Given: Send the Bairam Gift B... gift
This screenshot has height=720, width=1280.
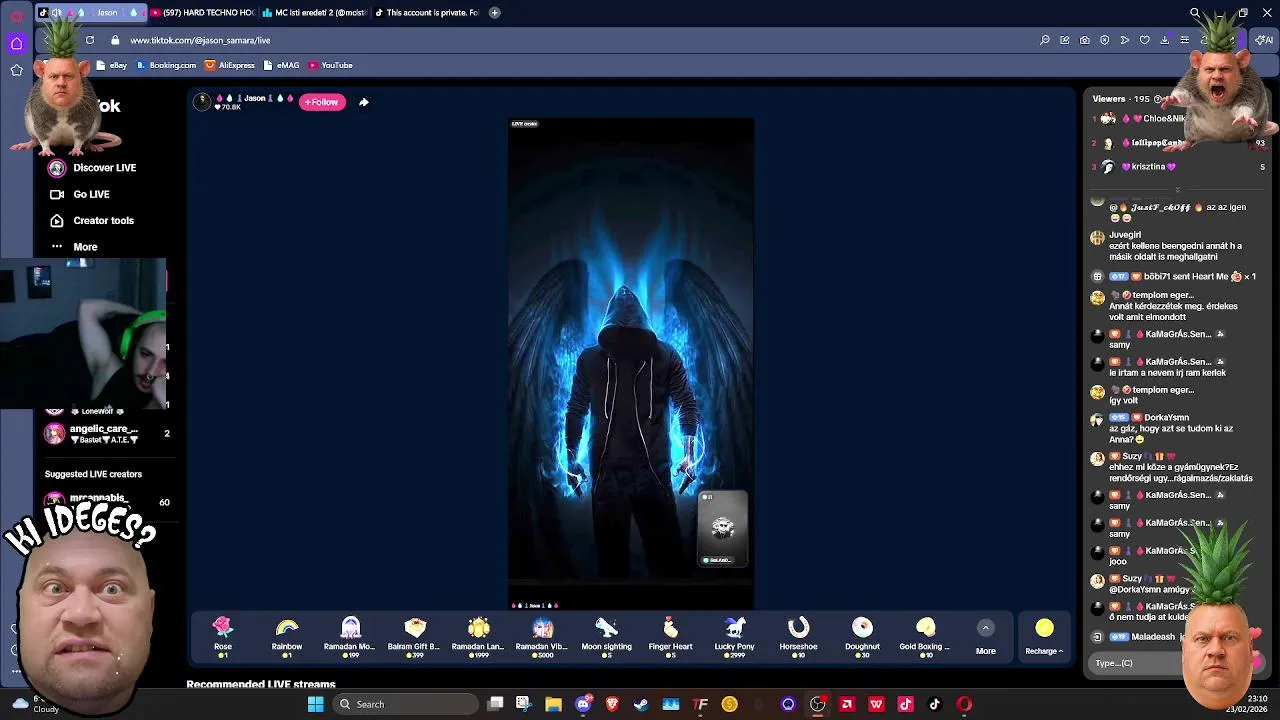Looking at the screenshot, I should pyautogui.click(x=414, y=636).
